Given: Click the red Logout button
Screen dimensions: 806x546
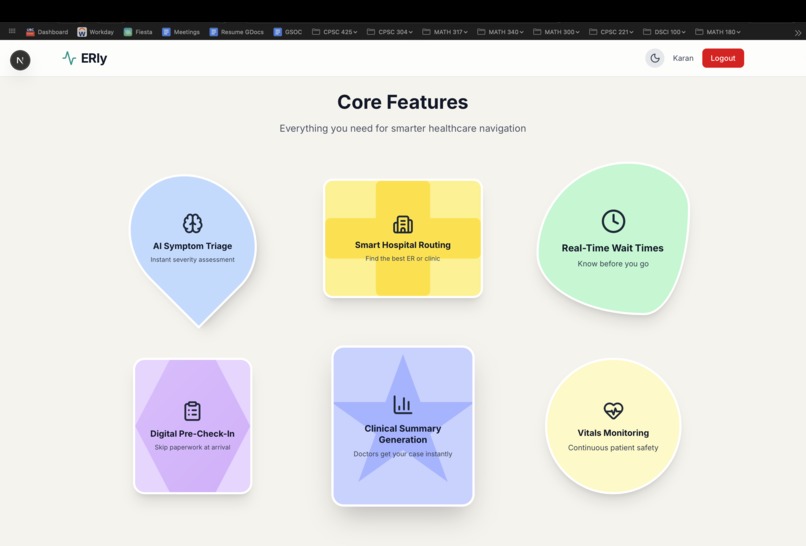Looking at the screenshot, I should pos(723,58).
